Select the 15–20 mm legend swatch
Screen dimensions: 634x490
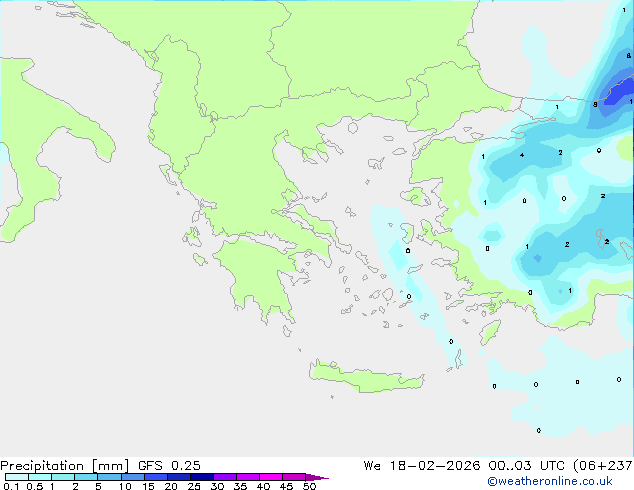(x=155, y=477)
